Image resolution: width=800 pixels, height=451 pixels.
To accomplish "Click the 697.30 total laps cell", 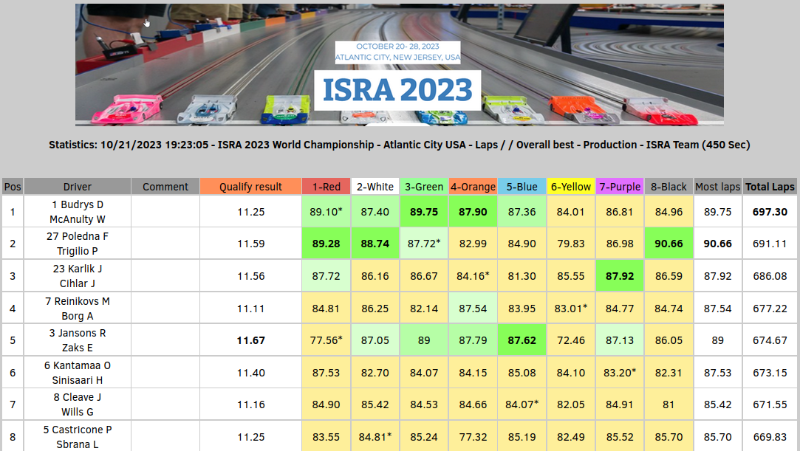I will point(768,212).
